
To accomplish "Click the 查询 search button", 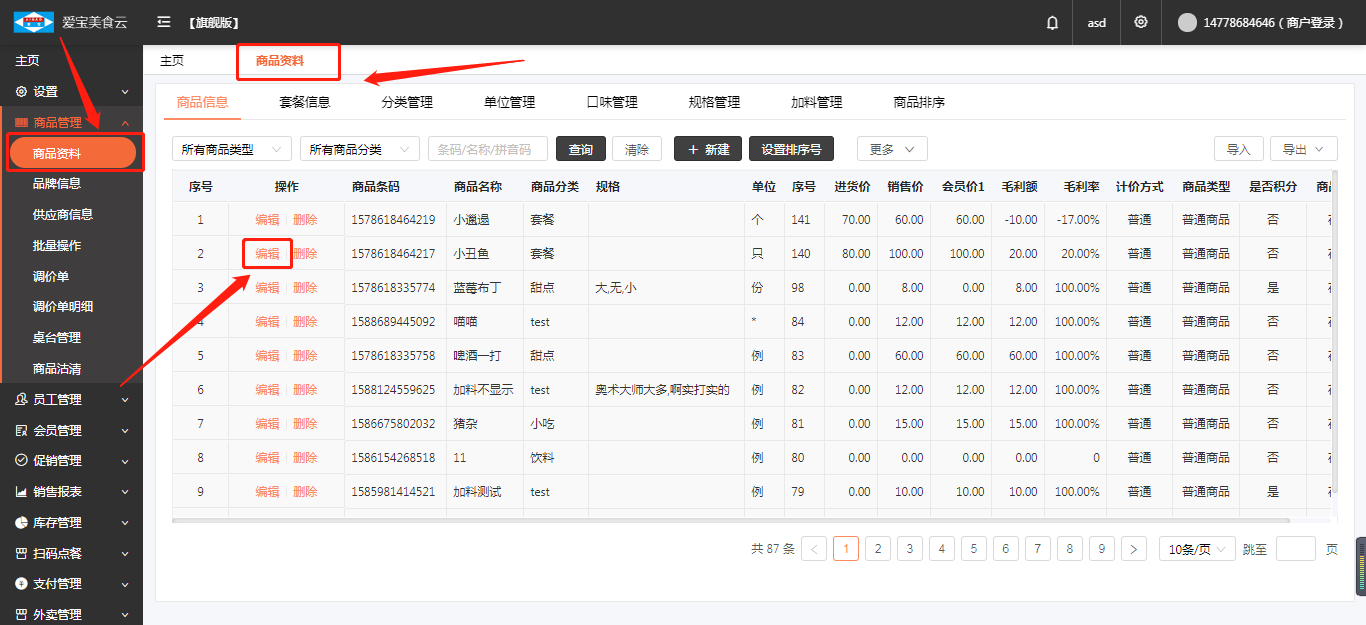I will [x=580, y=149].
